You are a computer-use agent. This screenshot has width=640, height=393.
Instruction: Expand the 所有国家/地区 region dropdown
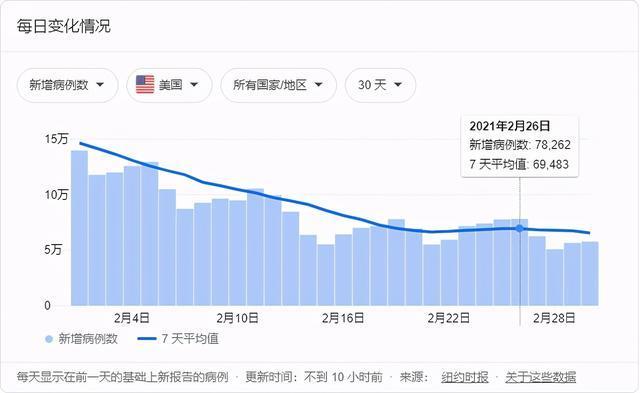click(x=278, y=85)
